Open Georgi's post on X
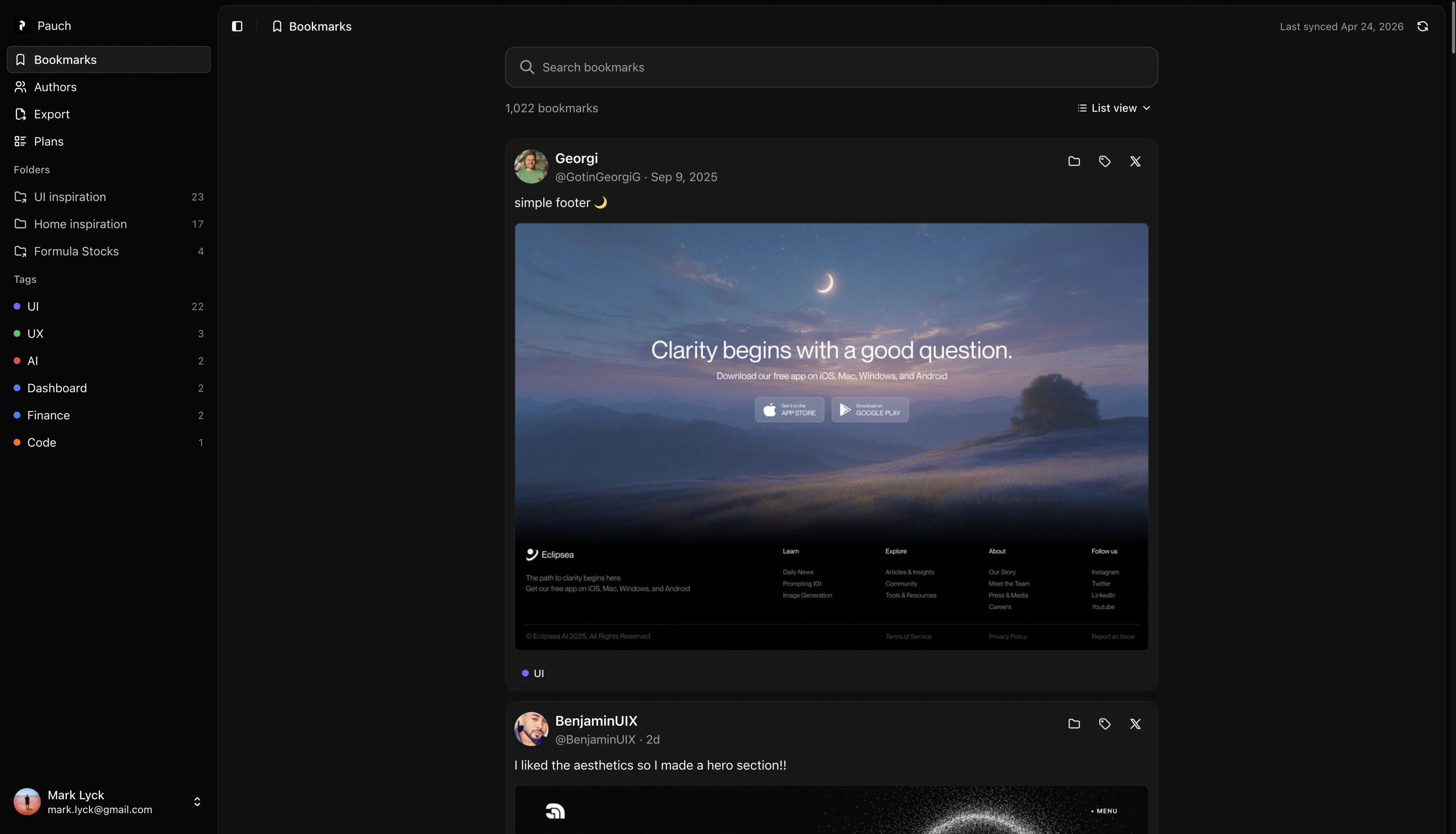 coord(1135,161)
